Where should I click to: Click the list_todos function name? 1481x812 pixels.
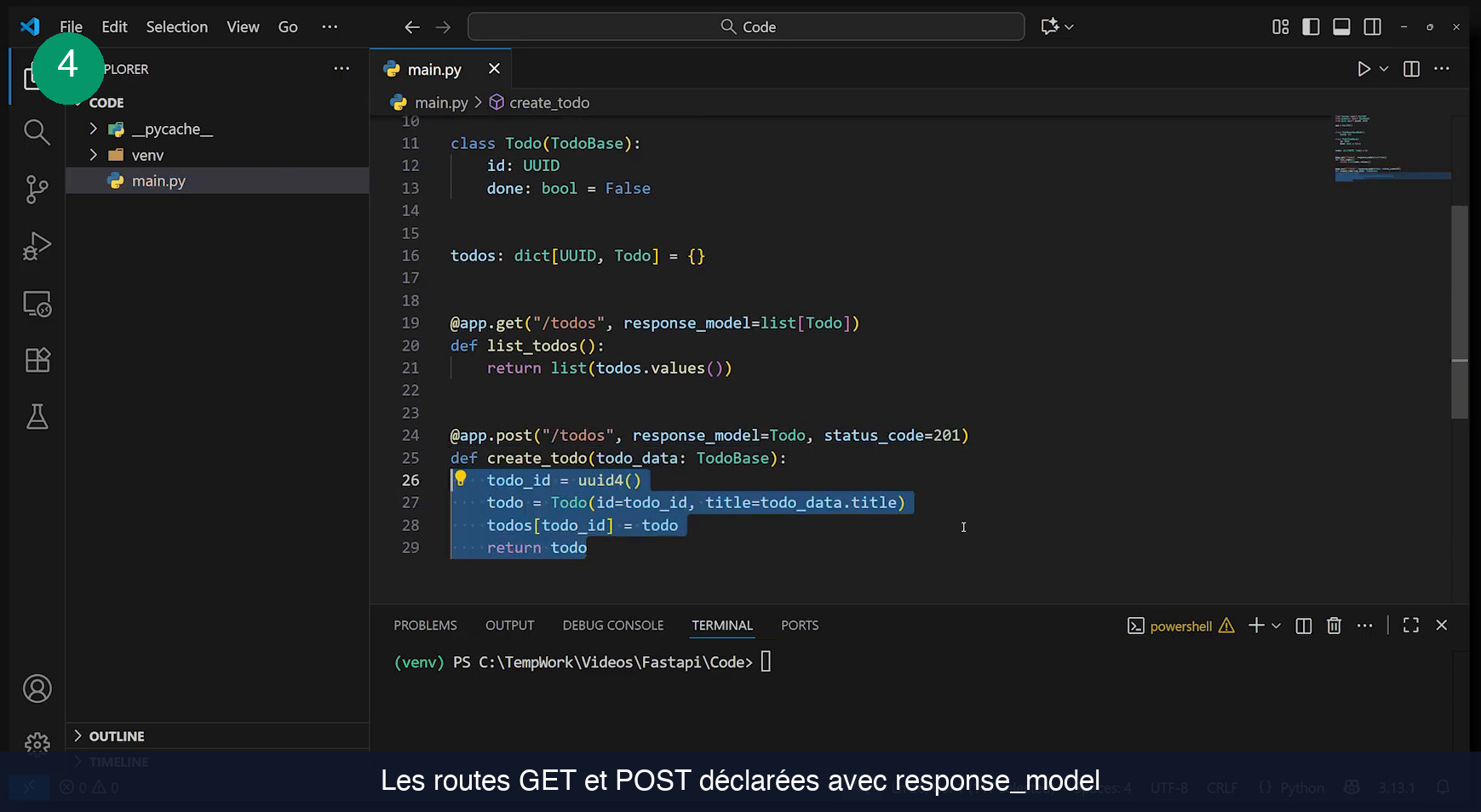(x=532, y=346)
